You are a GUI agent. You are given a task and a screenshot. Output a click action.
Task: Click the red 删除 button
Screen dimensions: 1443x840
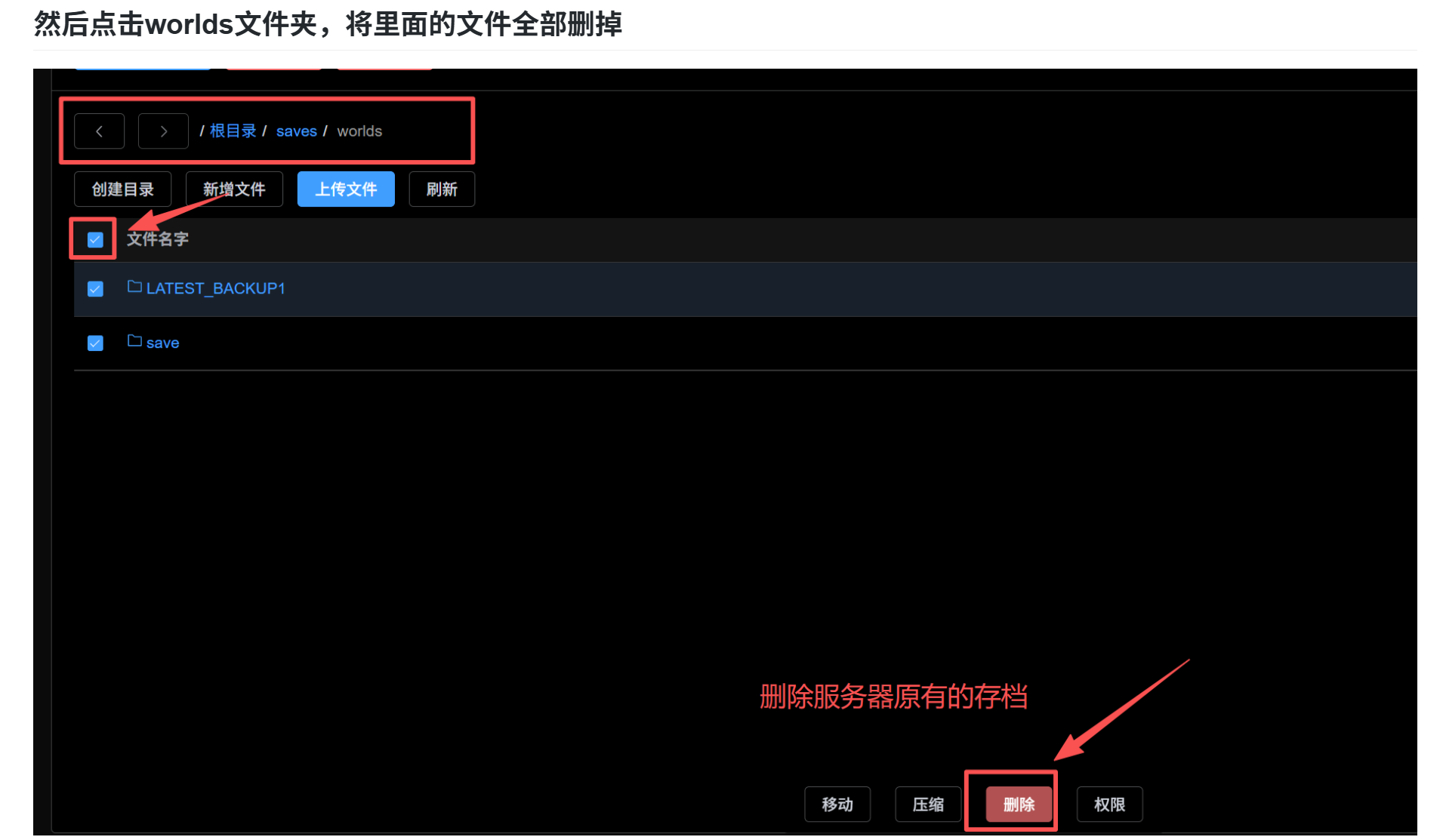click(x=1019, y=805)
